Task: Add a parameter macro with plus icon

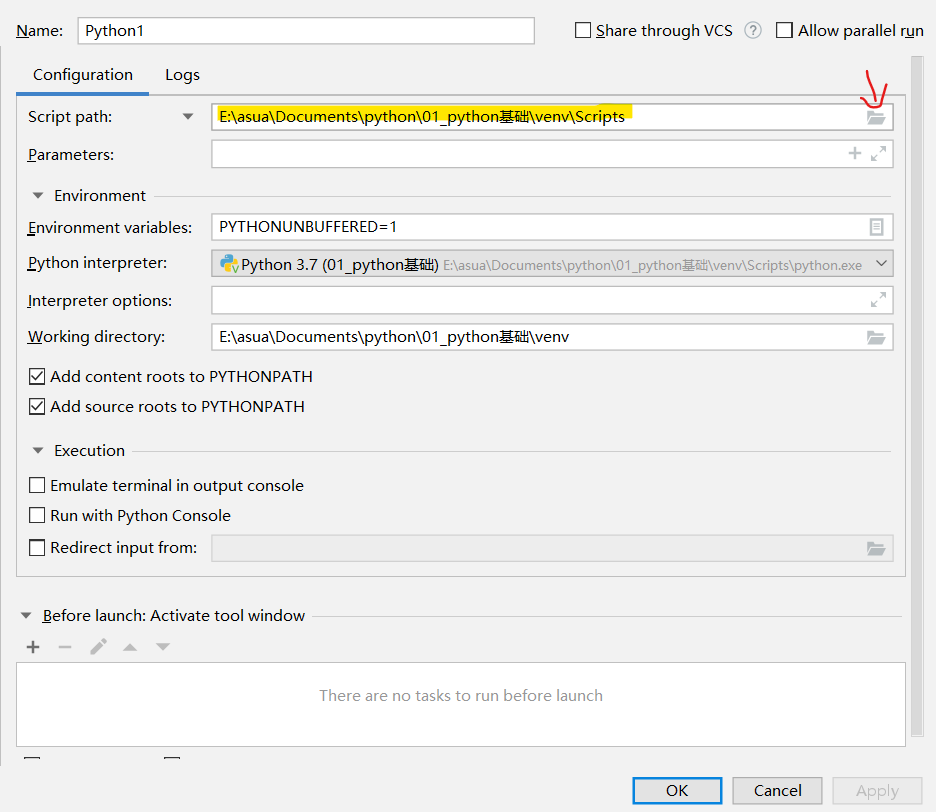Action: (x=855, y=153)
